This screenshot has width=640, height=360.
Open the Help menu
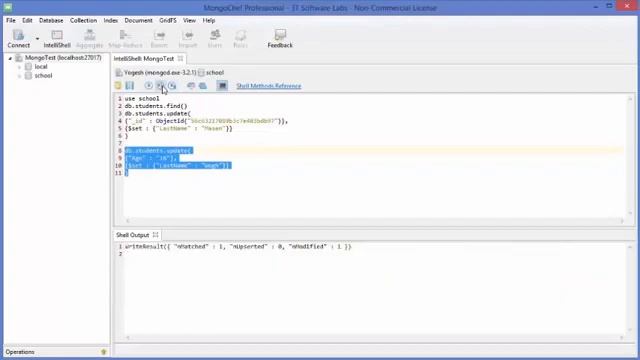tap(209, 20)
